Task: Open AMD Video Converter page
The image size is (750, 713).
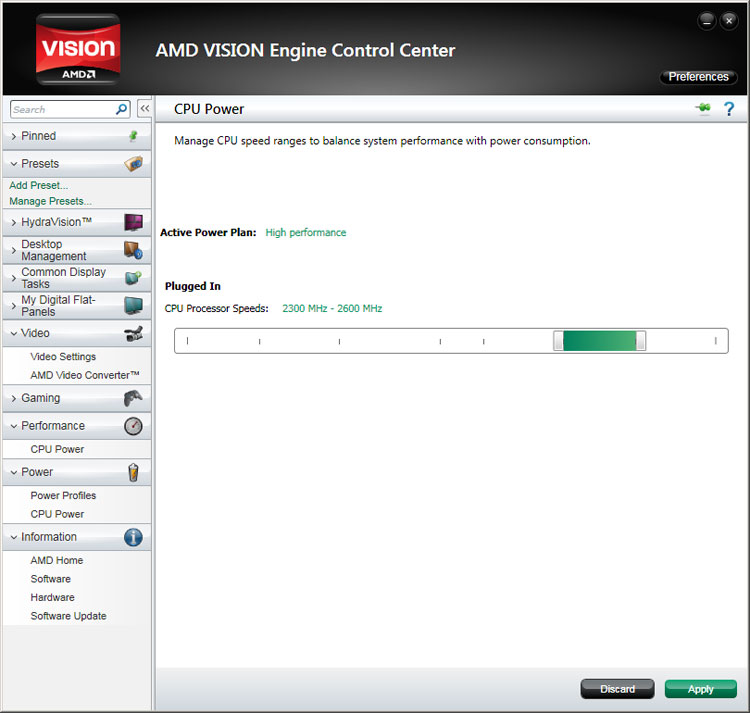Action: pyautogui.click(x=85, y=375)
